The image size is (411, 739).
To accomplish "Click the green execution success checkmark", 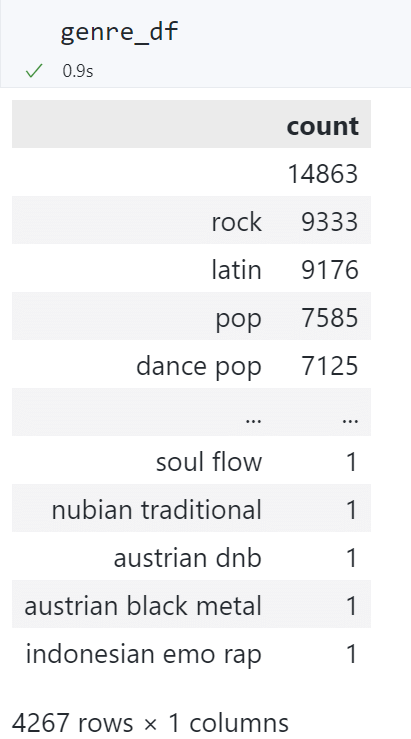I will pyautogui.click(x=34, y=71).
